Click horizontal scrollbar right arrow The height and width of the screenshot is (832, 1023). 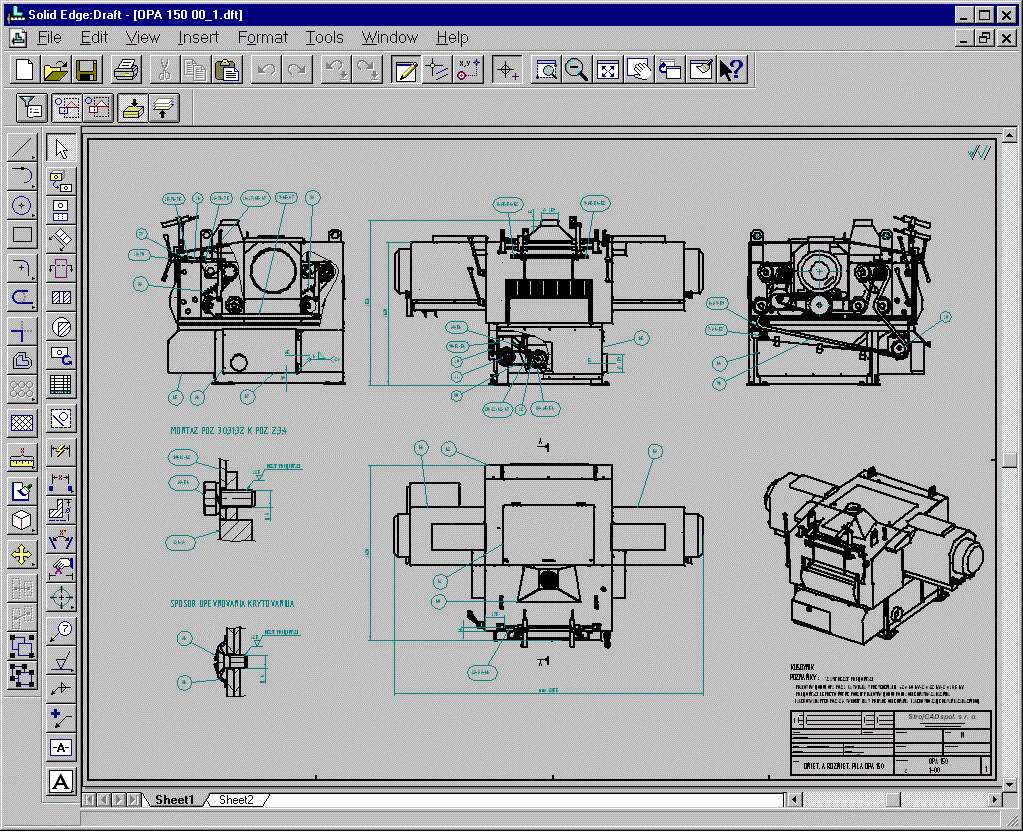[x=995, y=799]
